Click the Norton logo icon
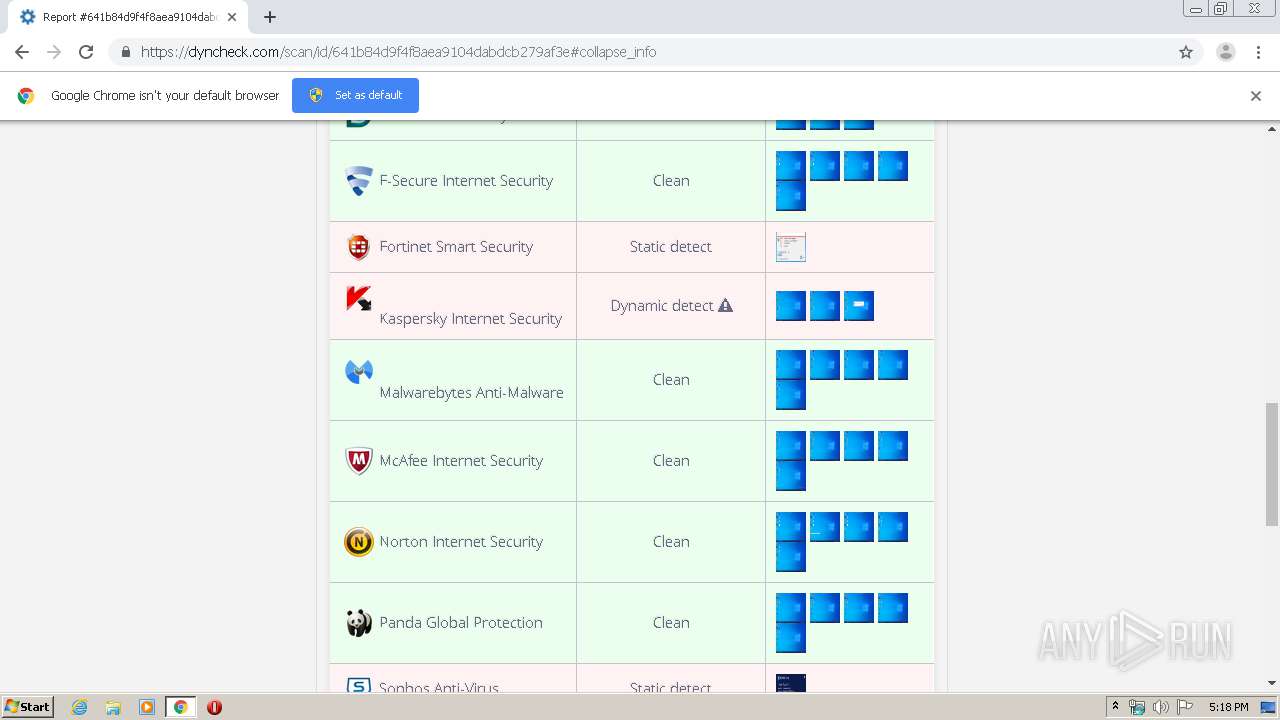 [x=359, y=542]
